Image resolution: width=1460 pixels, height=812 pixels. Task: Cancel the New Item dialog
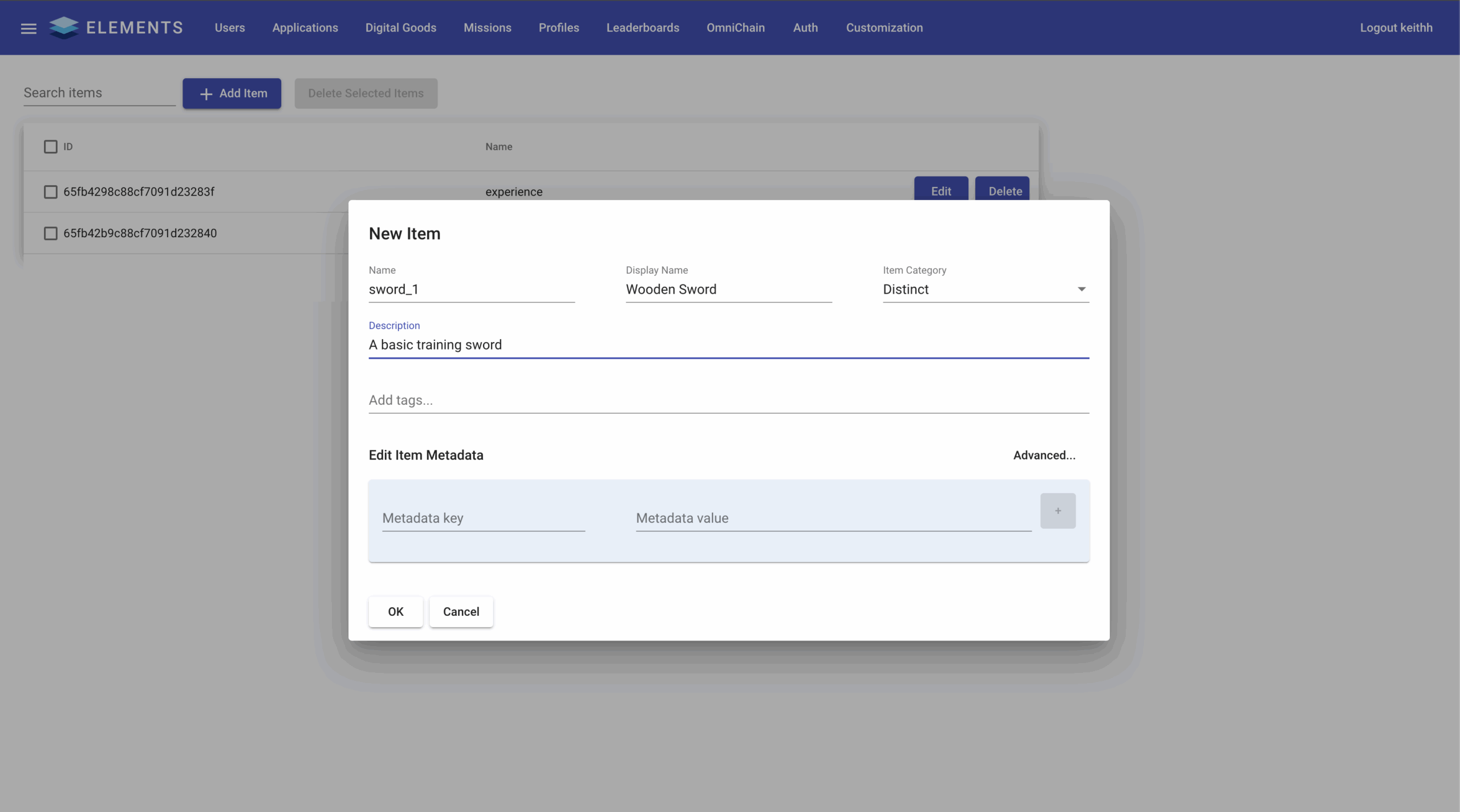click(x=461, y=611)
